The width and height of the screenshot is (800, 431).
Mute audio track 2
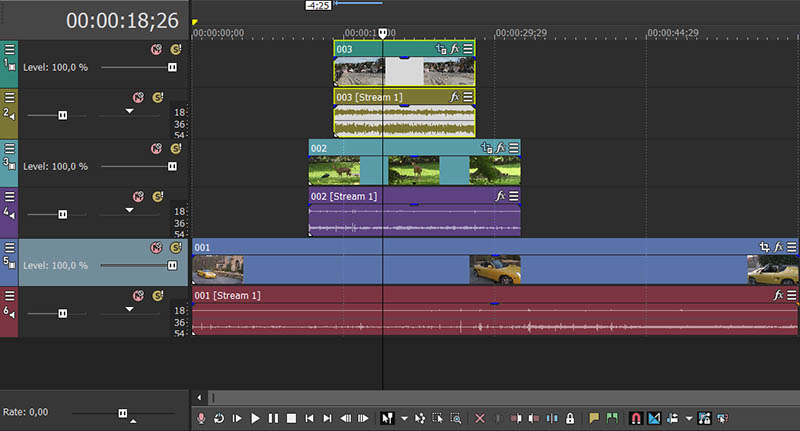pos(138,97)
